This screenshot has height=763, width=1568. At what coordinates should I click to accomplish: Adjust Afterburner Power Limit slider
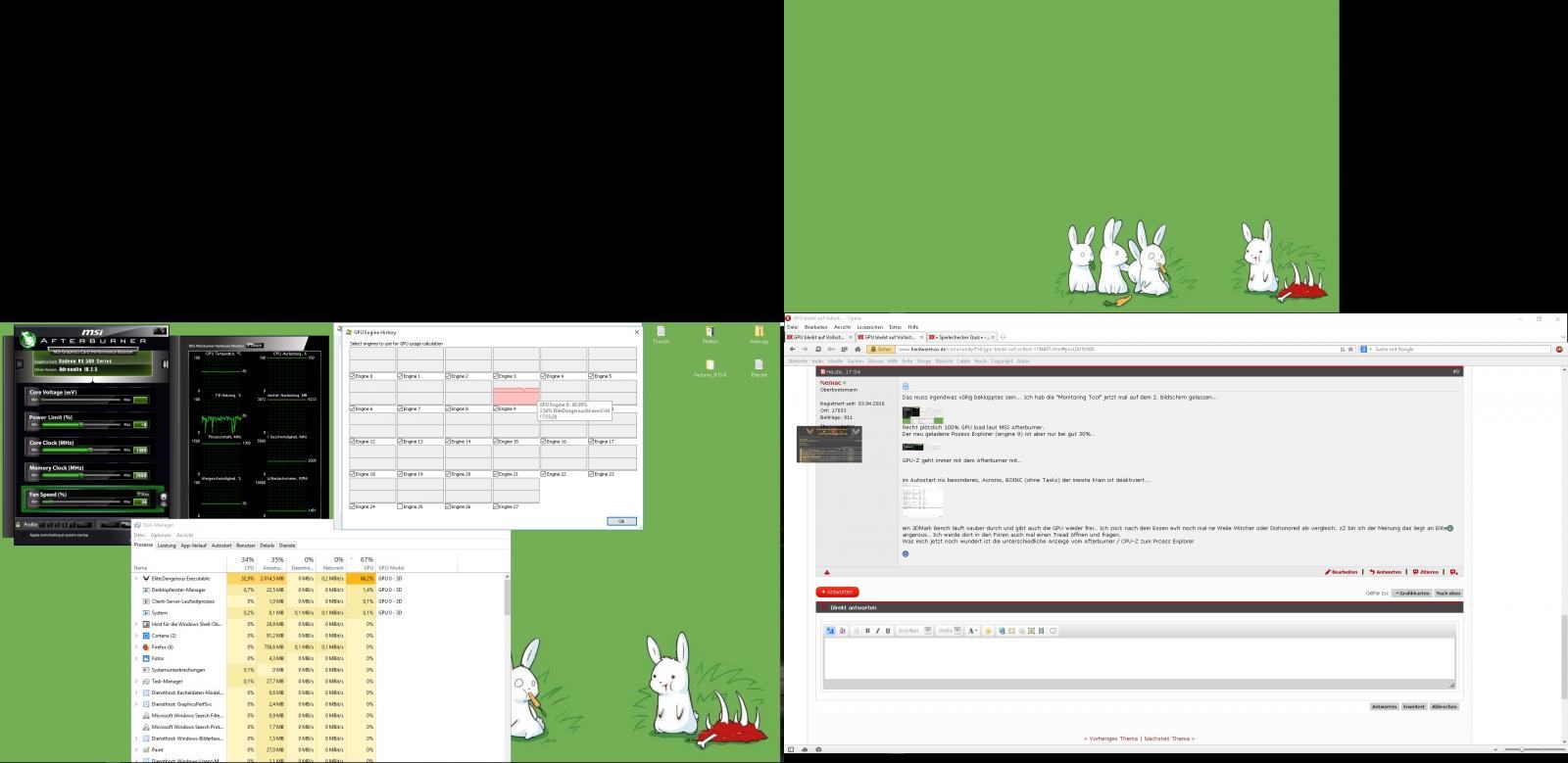click(81, 425)
